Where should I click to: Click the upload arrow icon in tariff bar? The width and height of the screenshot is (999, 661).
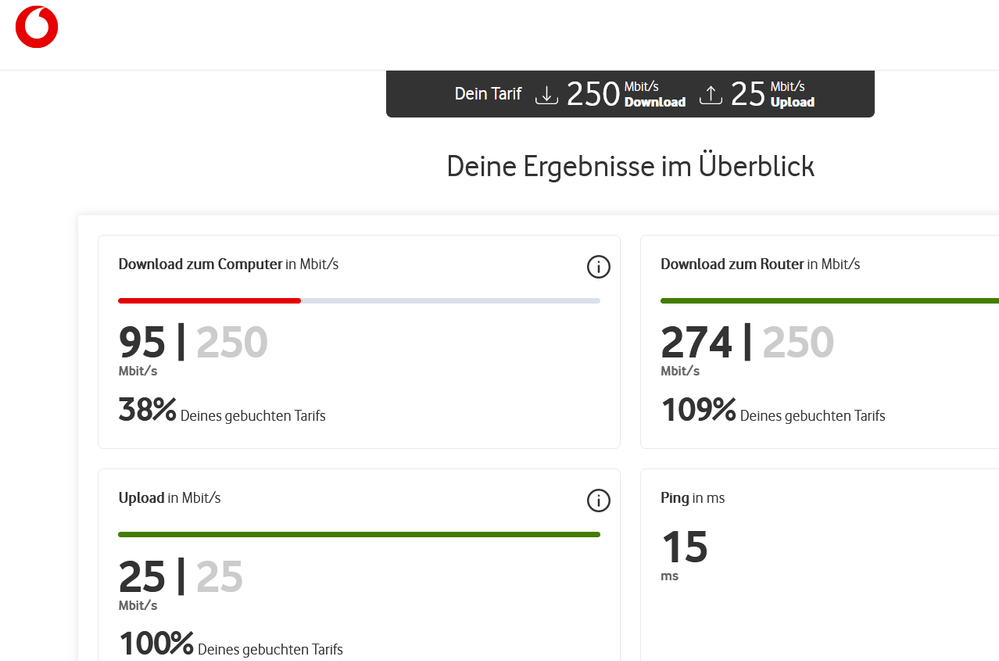pos(710,95)
